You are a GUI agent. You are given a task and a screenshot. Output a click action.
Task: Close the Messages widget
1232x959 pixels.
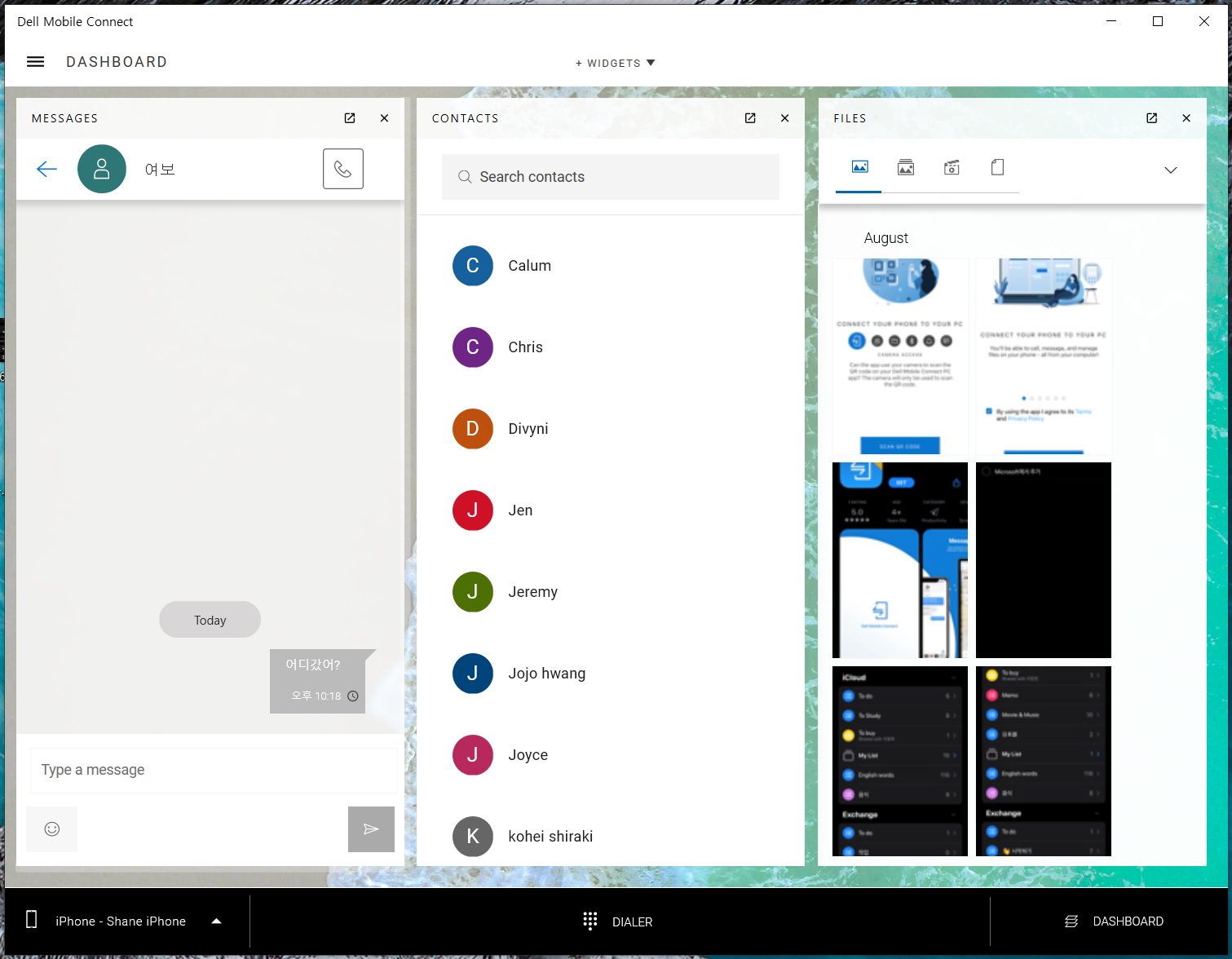pyautogui.click(x=384, y=118)
